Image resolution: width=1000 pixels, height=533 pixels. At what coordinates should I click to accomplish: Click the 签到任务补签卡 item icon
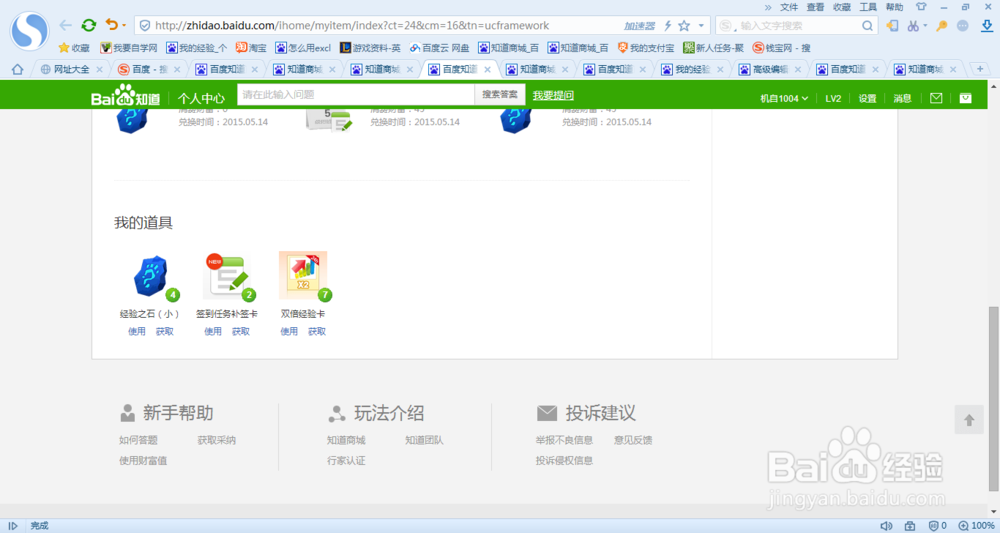(227, 277)
